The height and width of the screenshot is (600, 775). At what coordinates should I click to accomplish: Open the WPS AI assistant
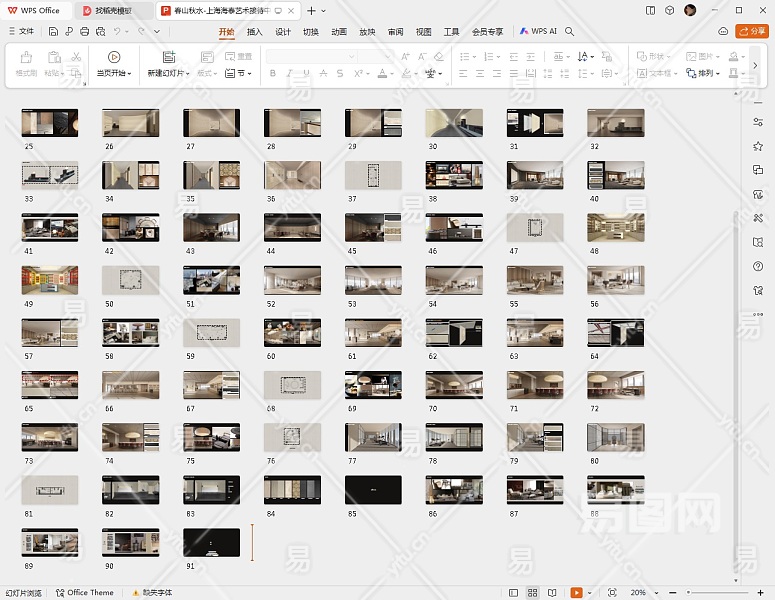coord(538,31)
